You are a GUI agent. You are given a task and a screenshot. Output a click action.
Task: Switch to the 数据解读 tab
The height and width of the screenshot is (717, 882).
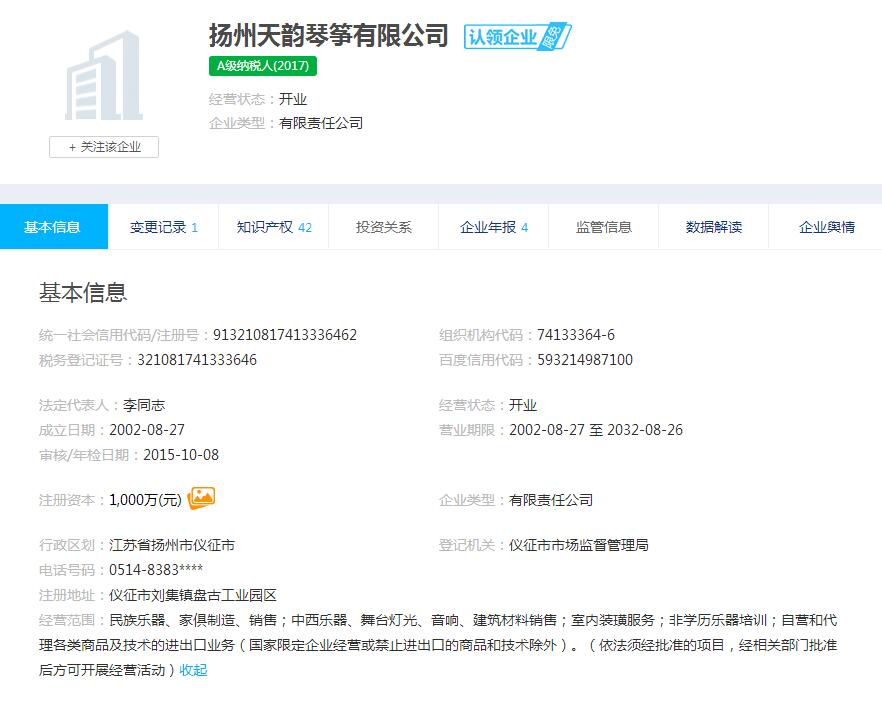coord(713,227)
